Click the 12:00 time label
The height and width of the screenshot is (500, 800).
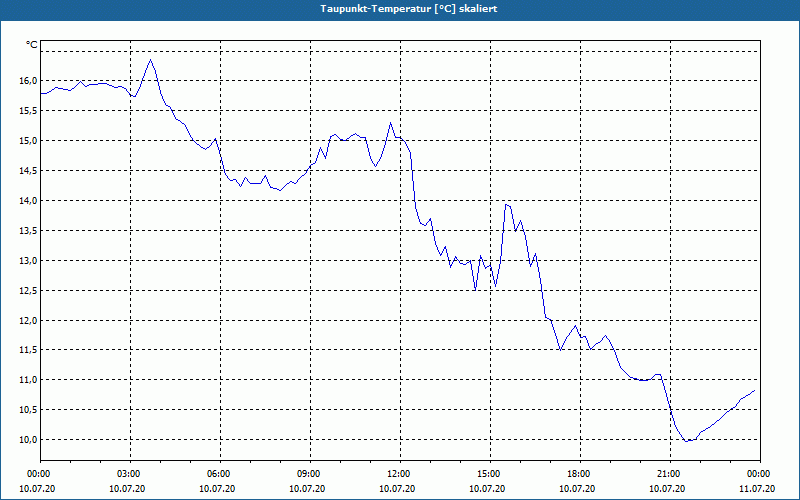pyautogui.click(x=401, y=474)
